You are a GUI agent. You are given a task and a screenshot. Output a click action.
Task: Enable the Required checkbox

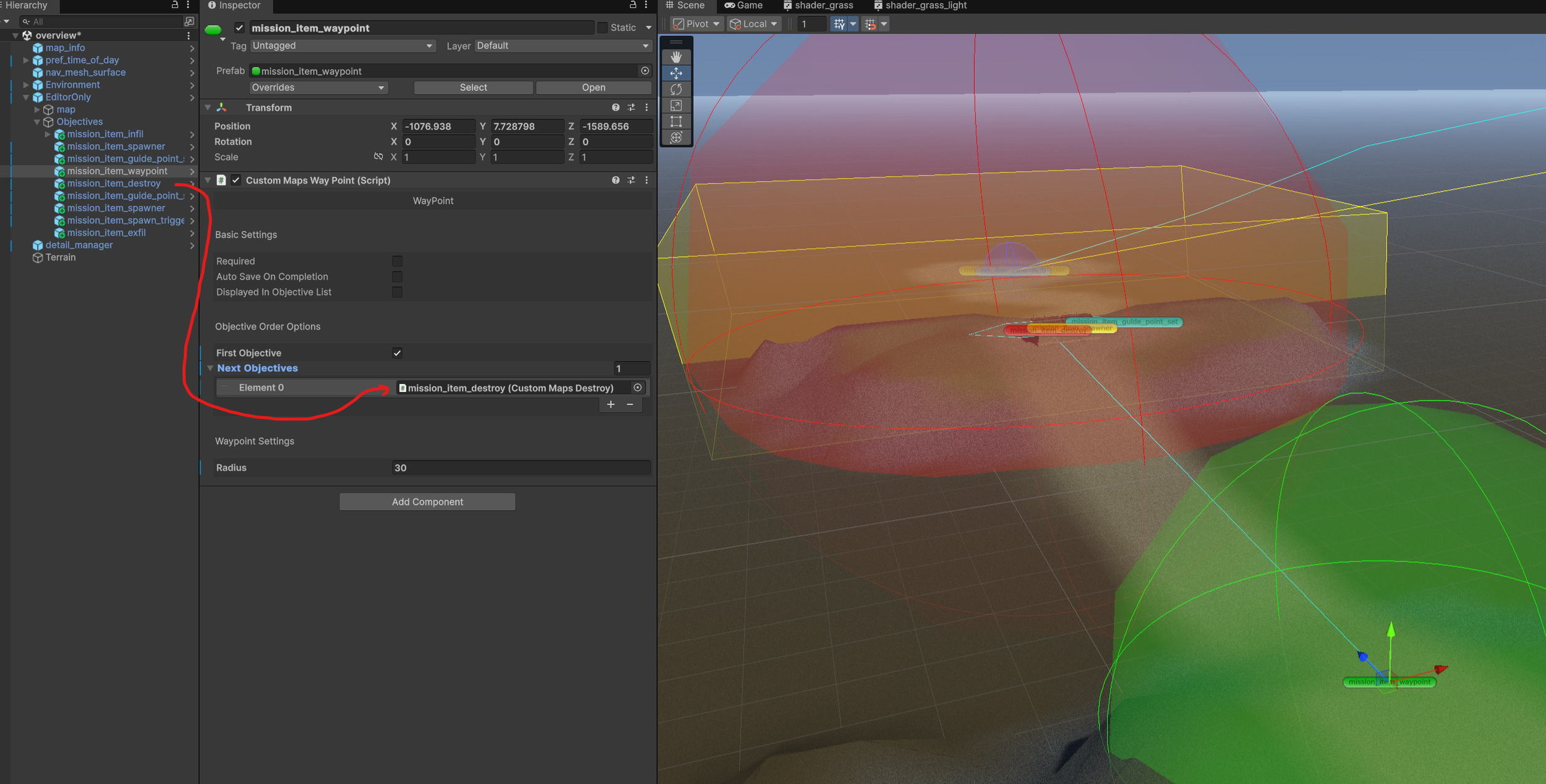pyautogui.click(x=397, y=261)
